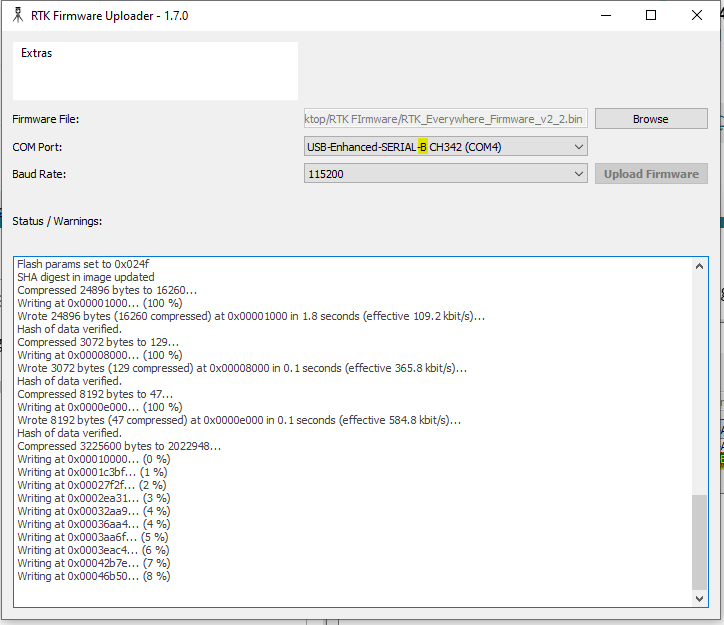Click the 'Writing at 0x00032aa9... (4 %)' line
The width and height of the screenshot is (724, 625).
pos(94,511)
